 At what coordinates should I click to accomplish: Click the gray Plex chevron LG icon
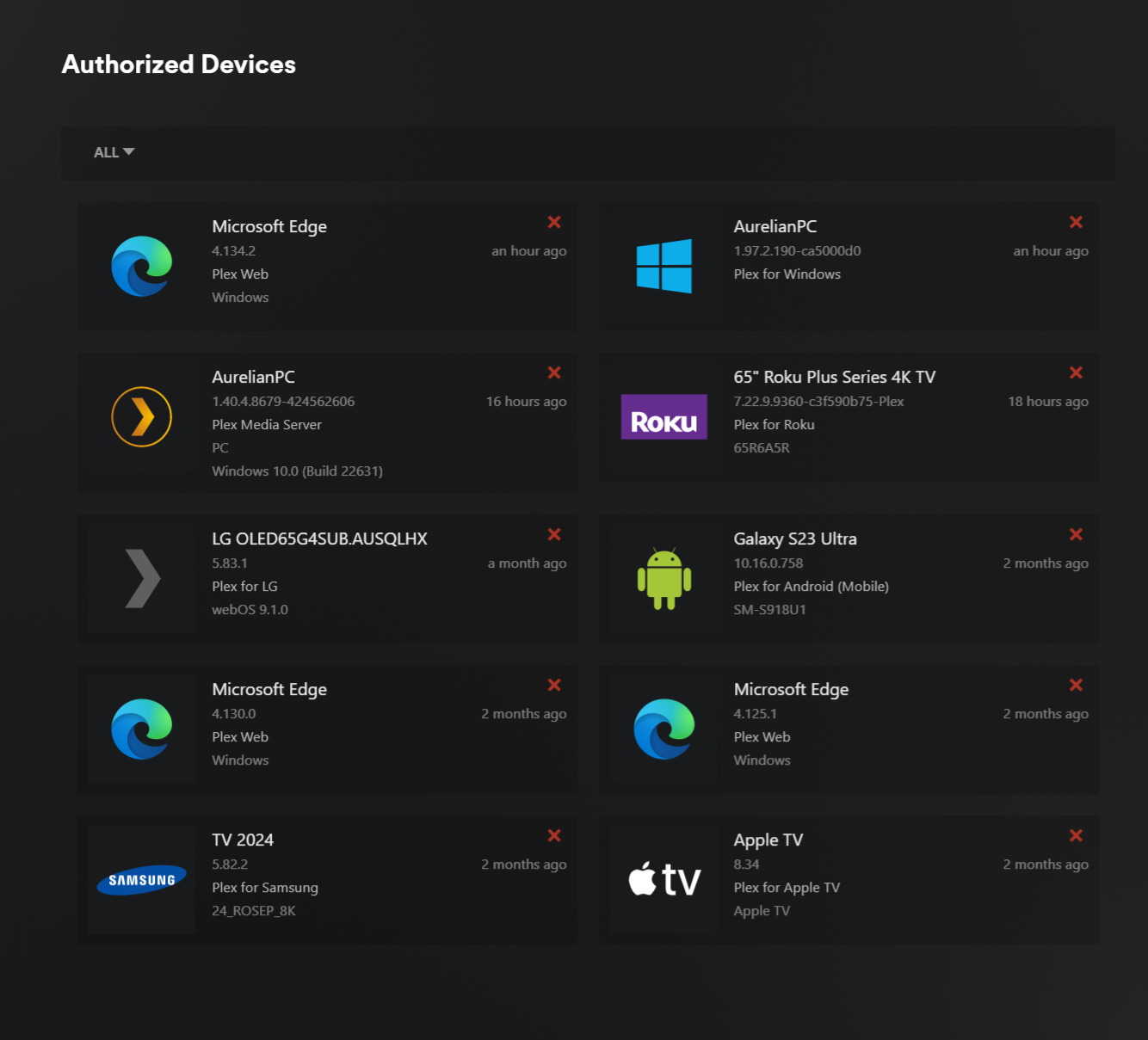point(142,578)
